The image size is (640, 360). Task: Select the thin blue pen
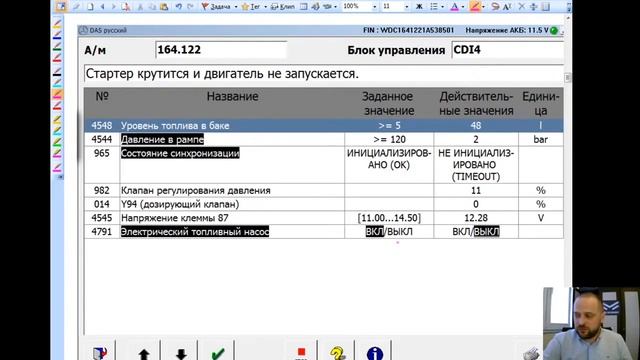57,35
